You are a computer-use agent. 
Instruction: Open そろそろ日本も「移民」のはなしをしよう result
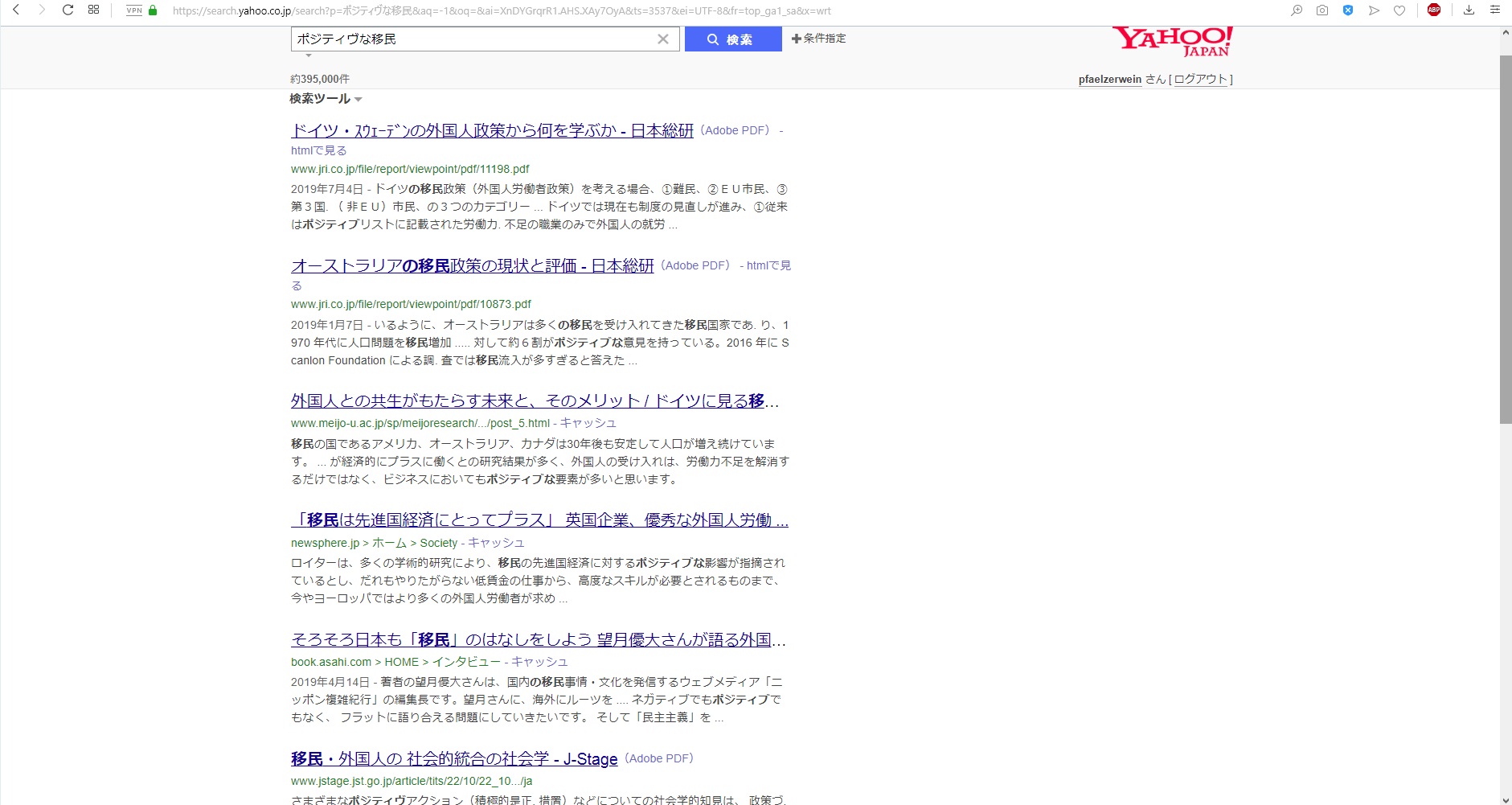click(x=539, y=639)
